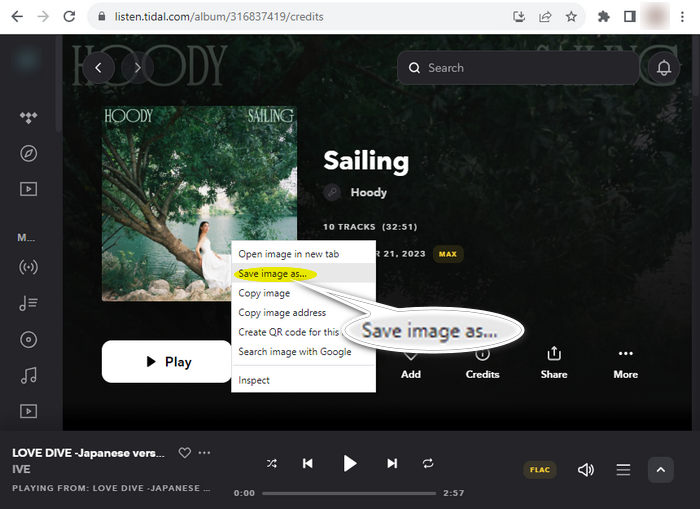Viewport: 700px width, 509px height.
Task: Skip to next track
Action: coord(392,463)
